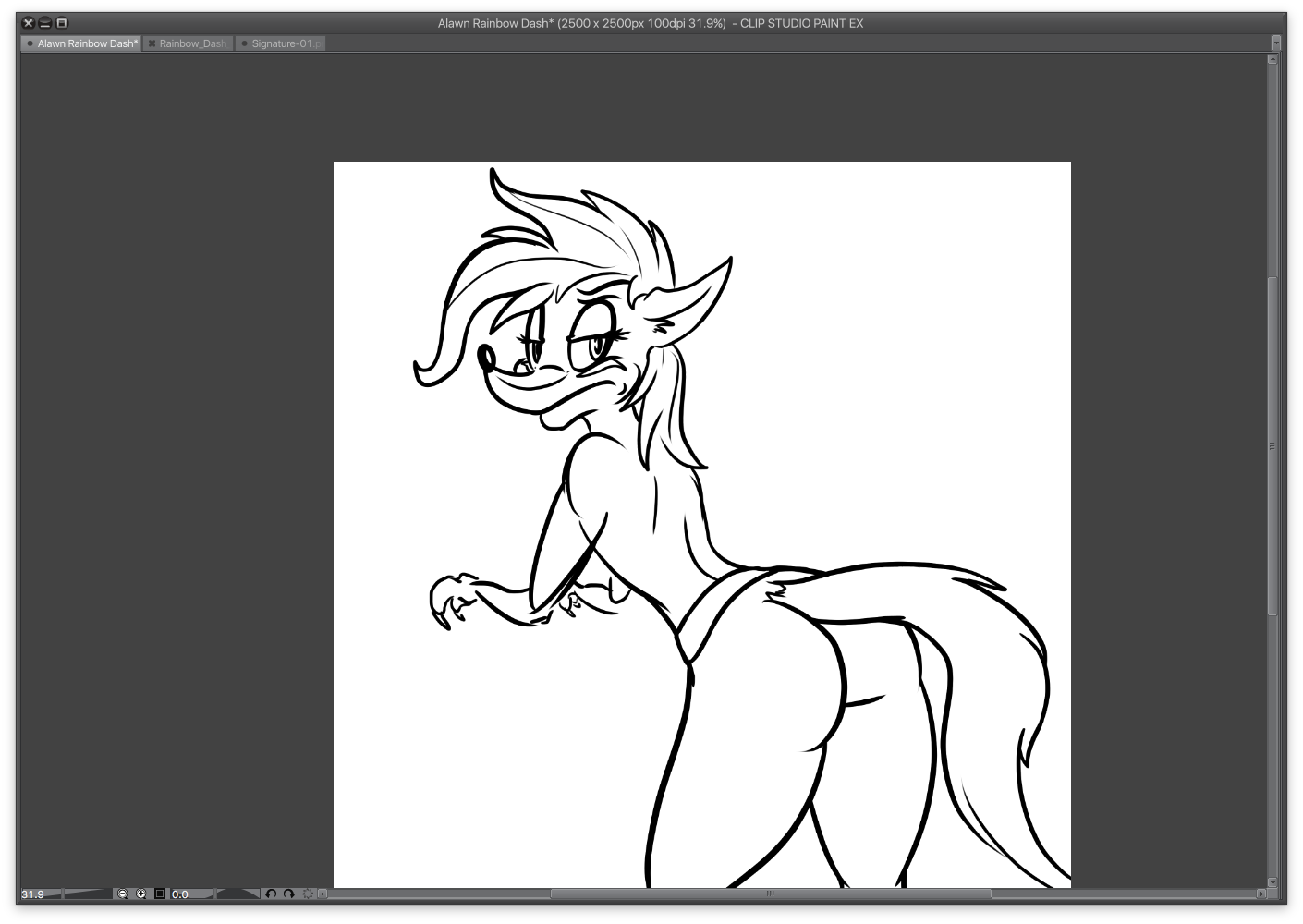Screen dimensions: 1303x924
Task: Maximize the Clip Studio Paint window
Action: pos(62,23)
